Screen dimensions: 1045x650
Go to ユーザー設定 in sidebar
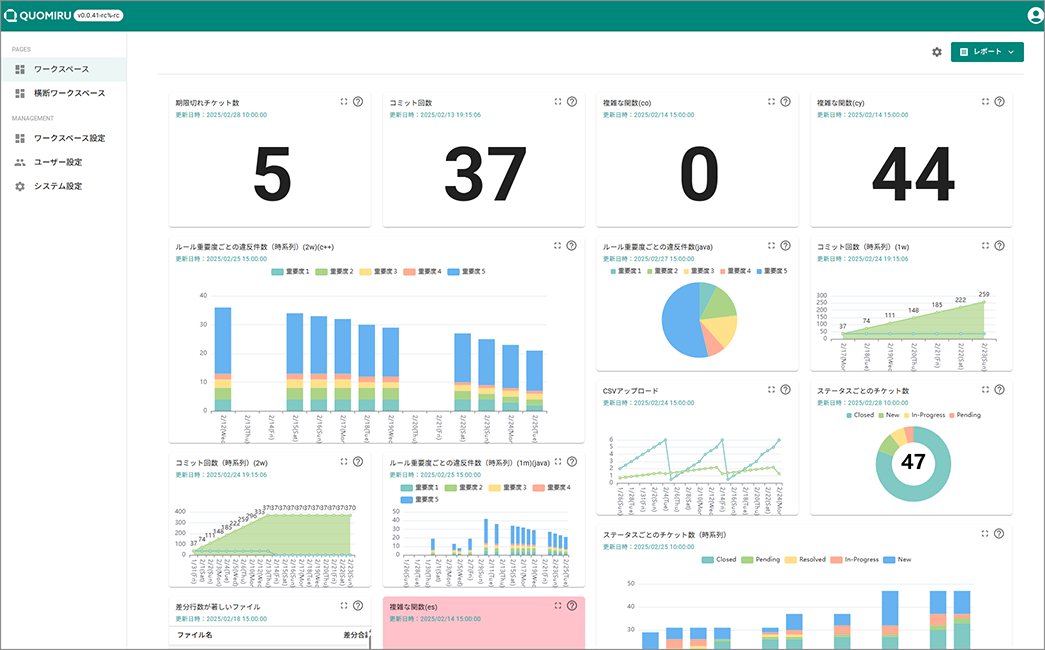pyautogui.click(x=58, y=162)
